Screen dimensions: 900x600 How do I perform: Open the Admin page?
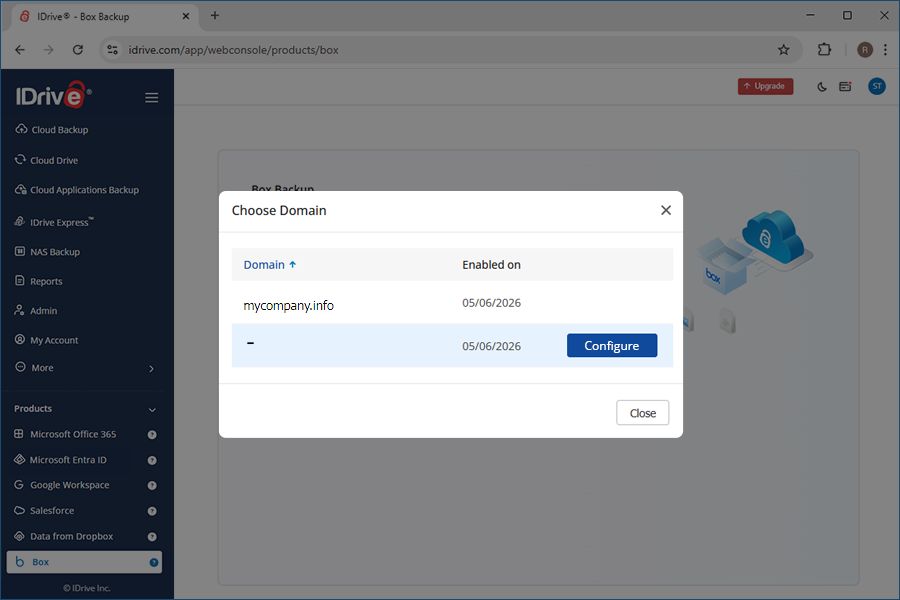[x=36, y=311]
